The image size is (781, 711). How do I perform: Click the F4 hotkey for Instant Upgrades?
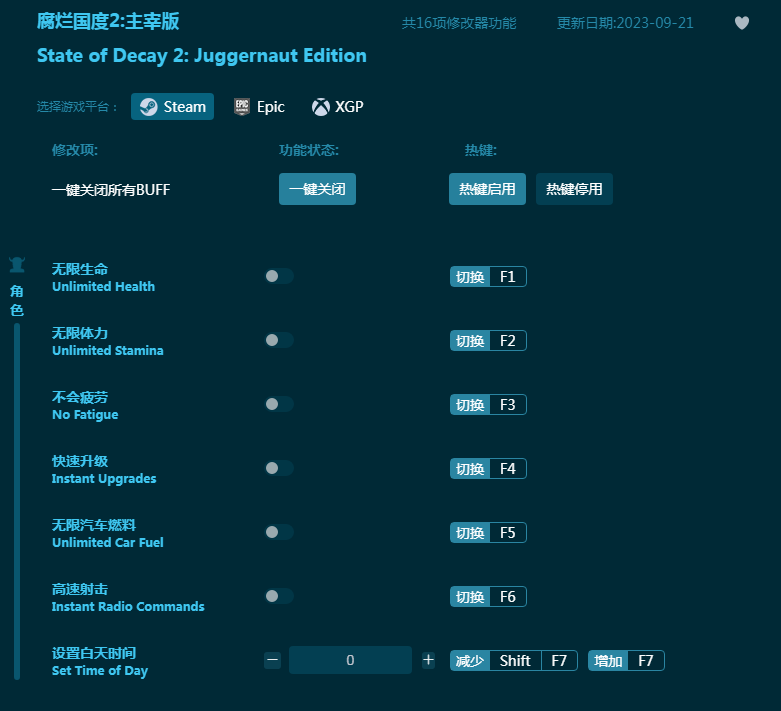point(488,469)
